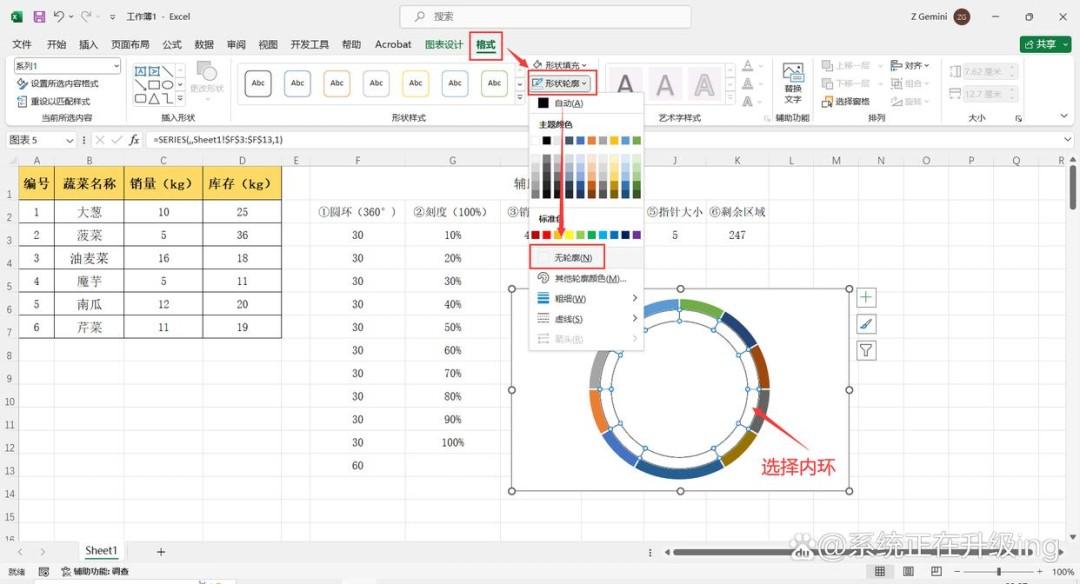The image size is (1080, 584).
Task: Switch to Page Layout view
Action: pos(908,572)
